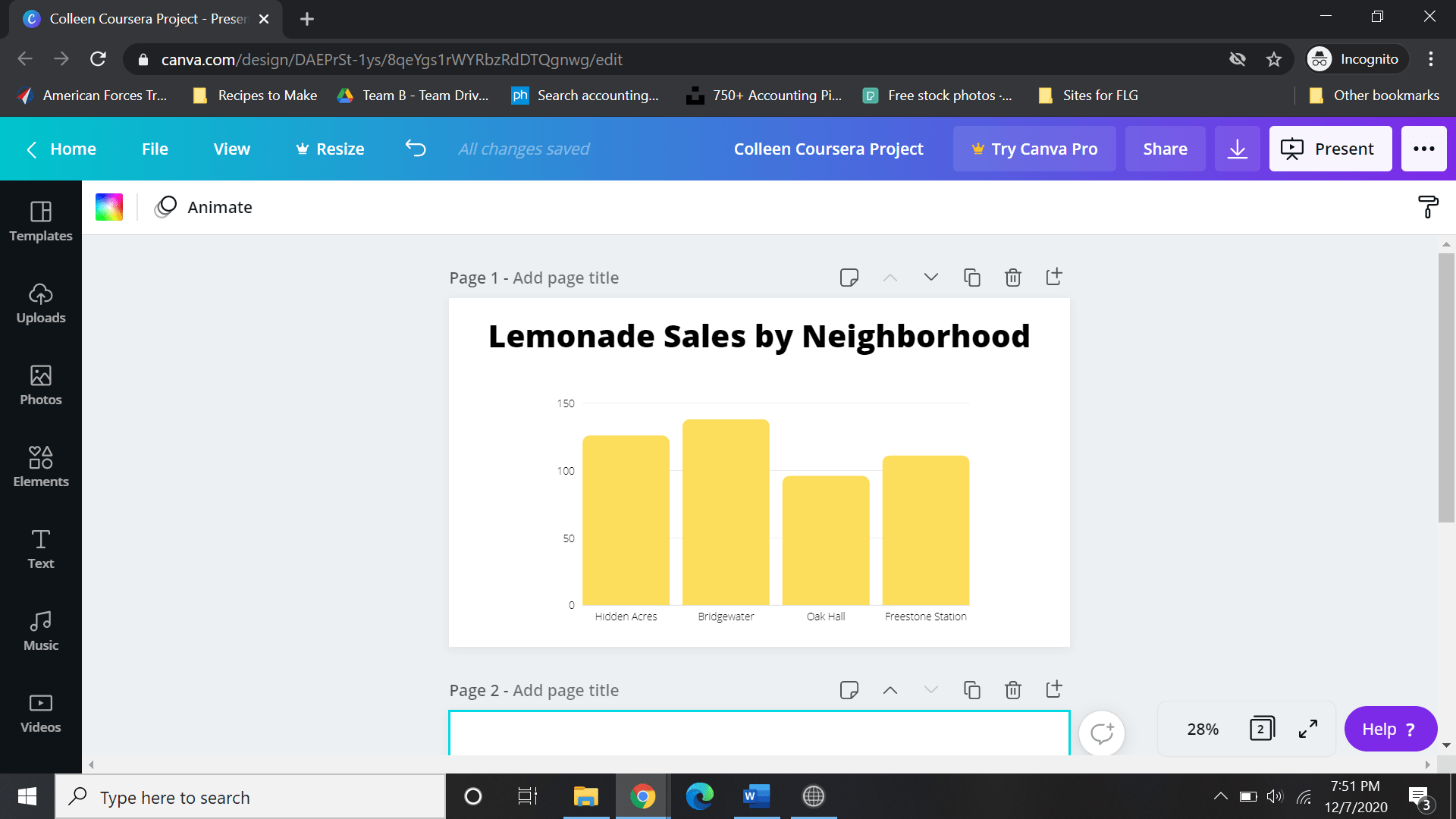Download the design

(x=1238, y=149)
